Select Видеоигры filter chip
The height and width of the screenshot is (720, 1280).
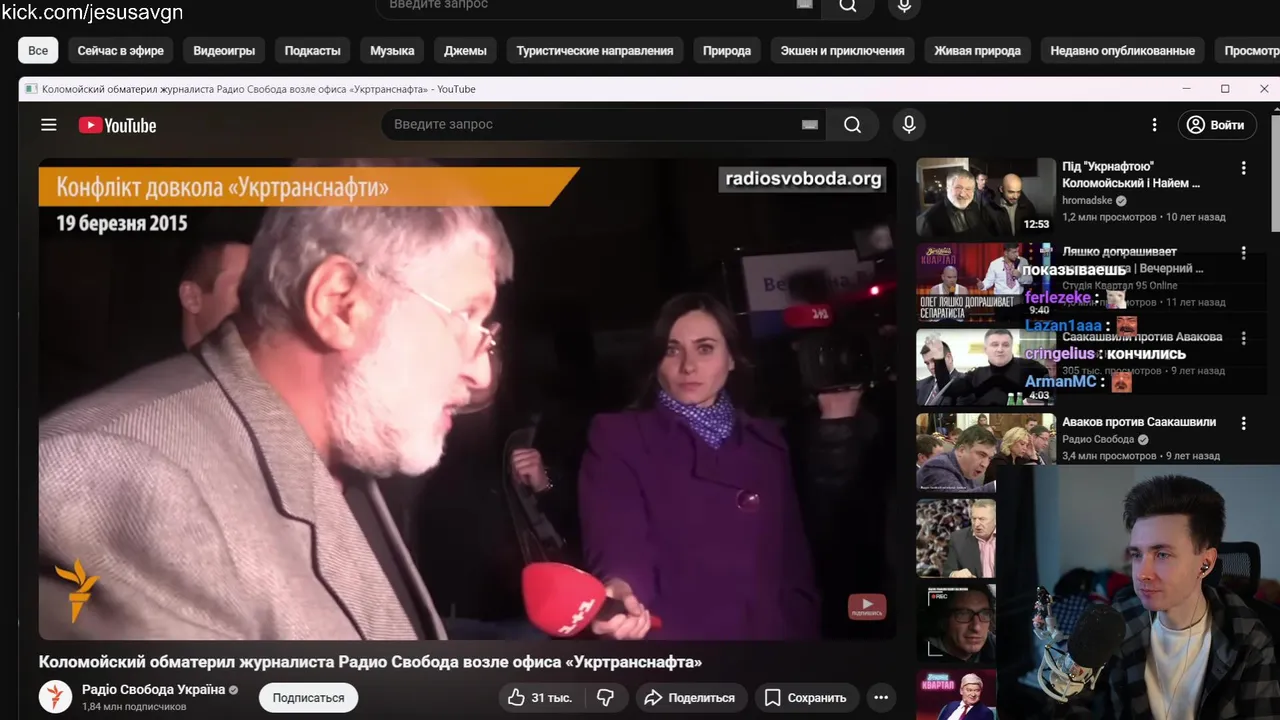[224, 50]
